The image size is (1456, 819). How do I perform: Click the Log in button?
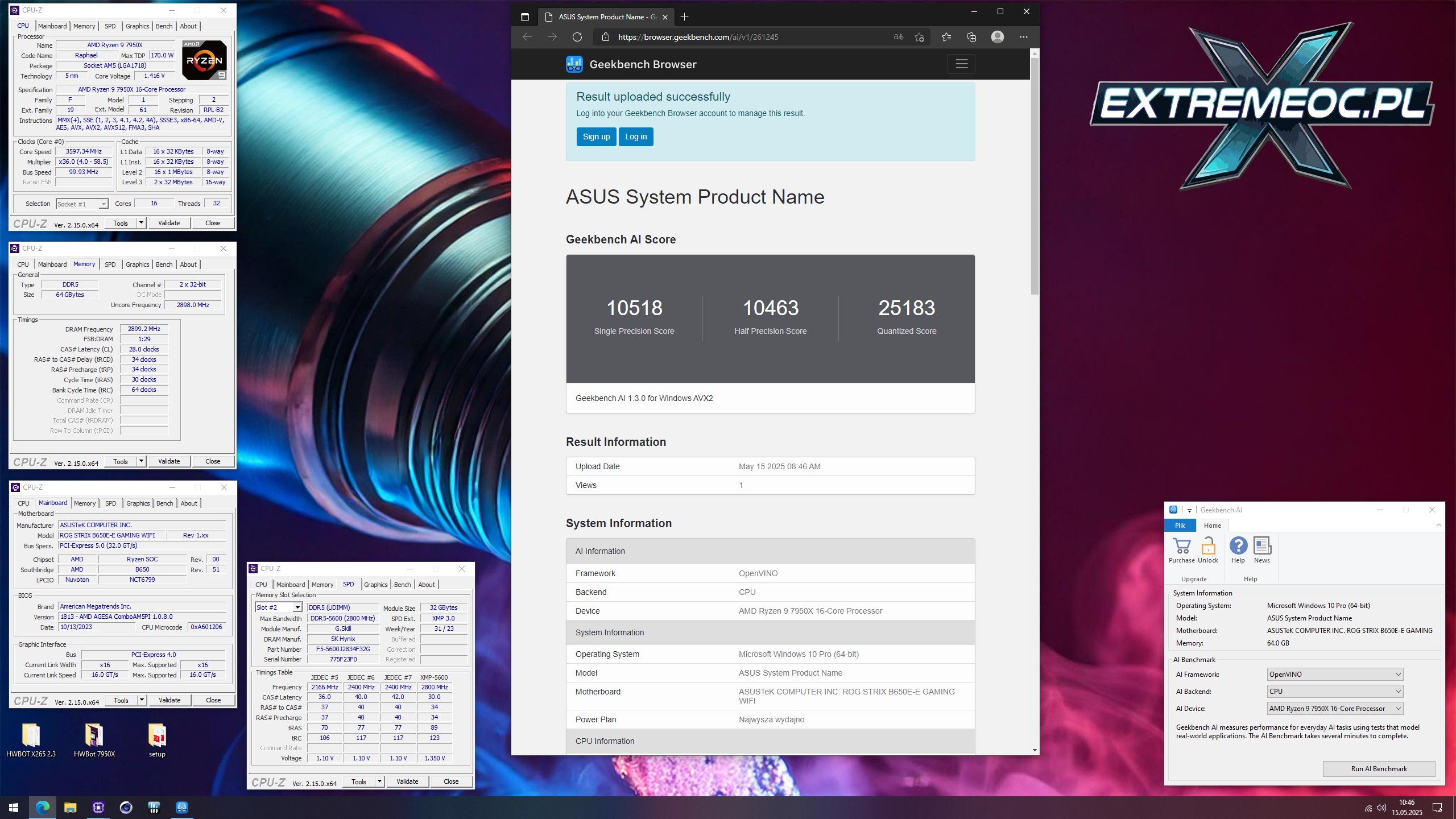click(636, 136)
